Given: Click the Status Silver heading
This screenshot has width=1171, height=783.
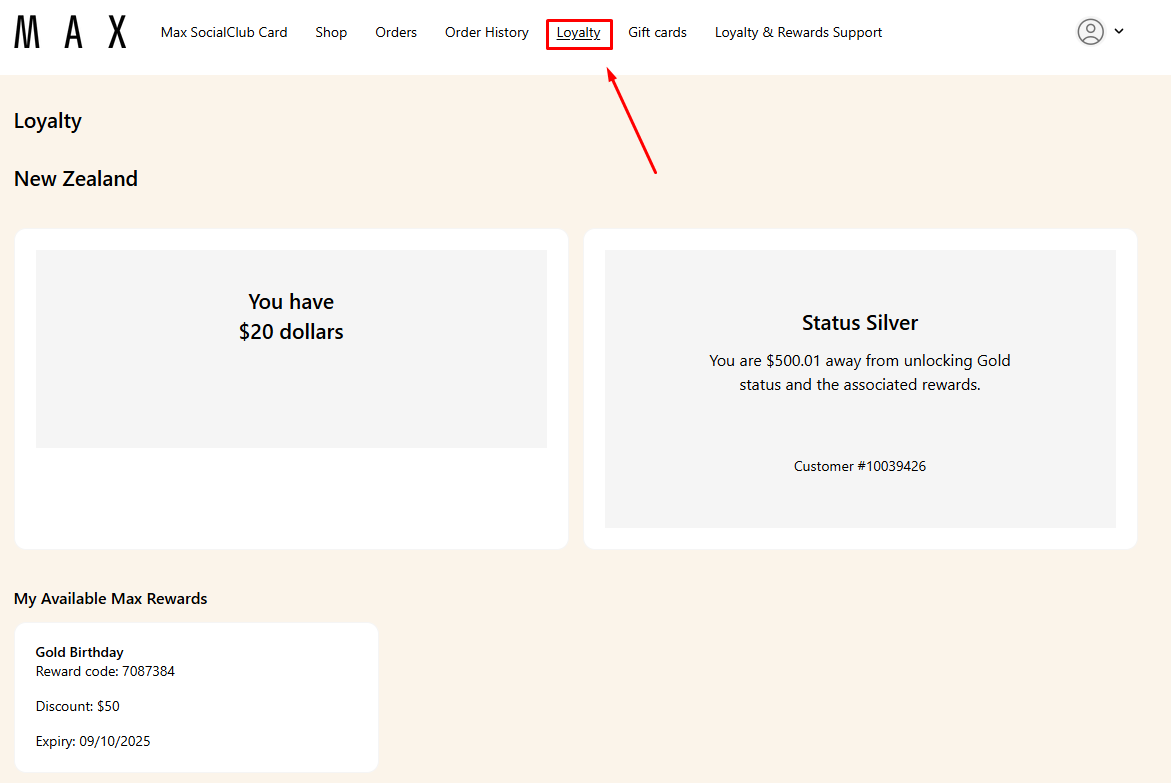Looking at the screenshot, I should (x=860, y=323).
